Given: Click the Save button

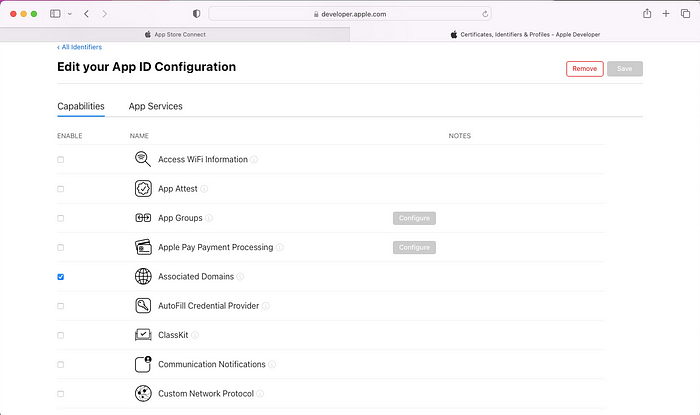Looking at the screenshot, I should click(x=625, y=69).
